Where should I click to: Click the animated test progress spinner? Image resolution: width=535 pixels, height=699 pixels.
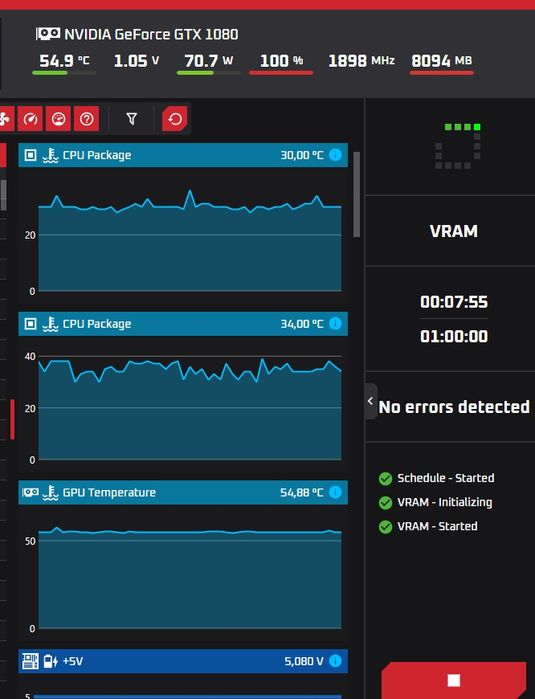click(458, 146)
